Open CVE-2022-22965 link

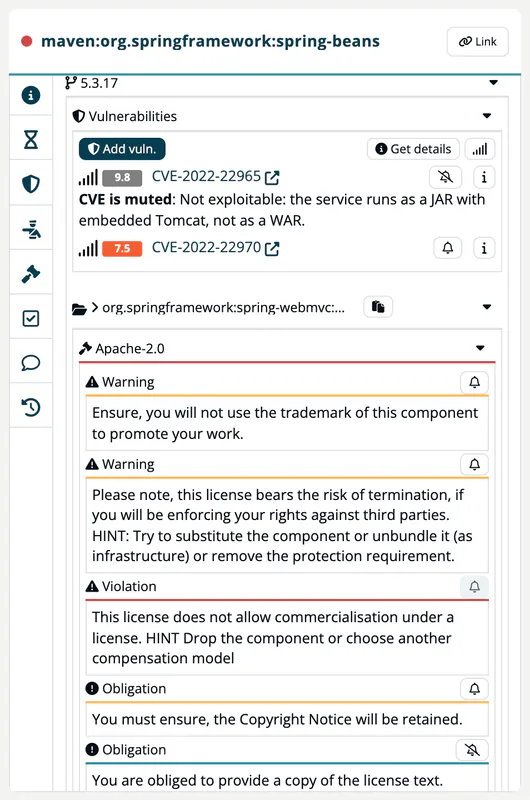(207, 177)
